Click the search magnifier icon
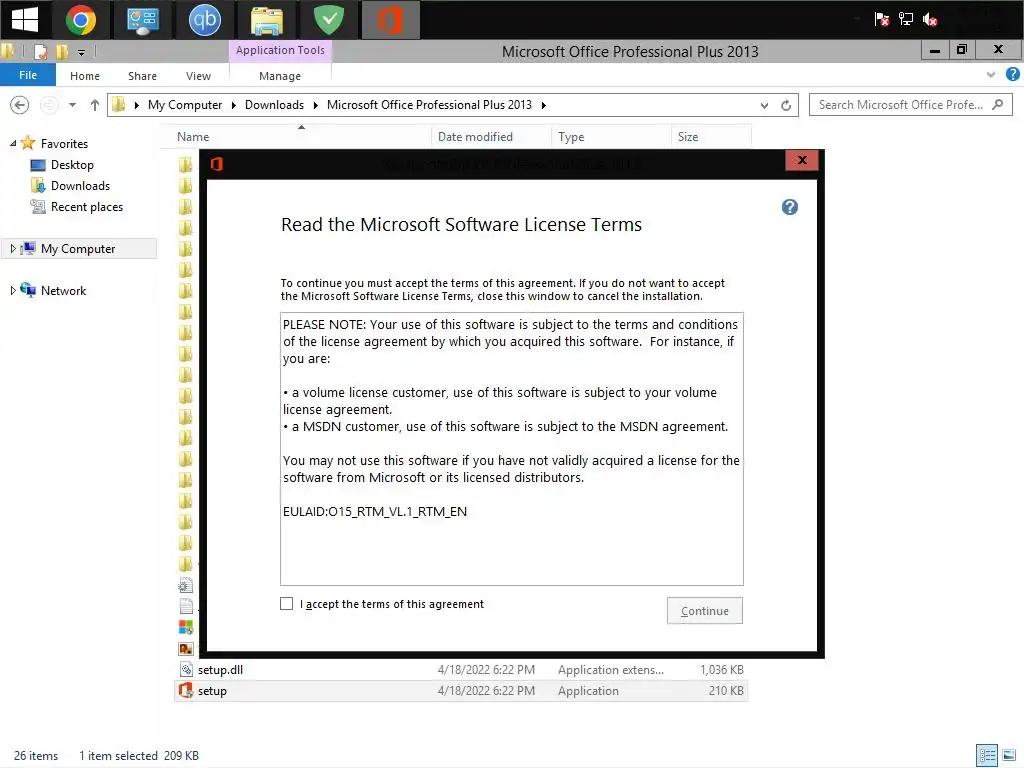 click(998, 104)
